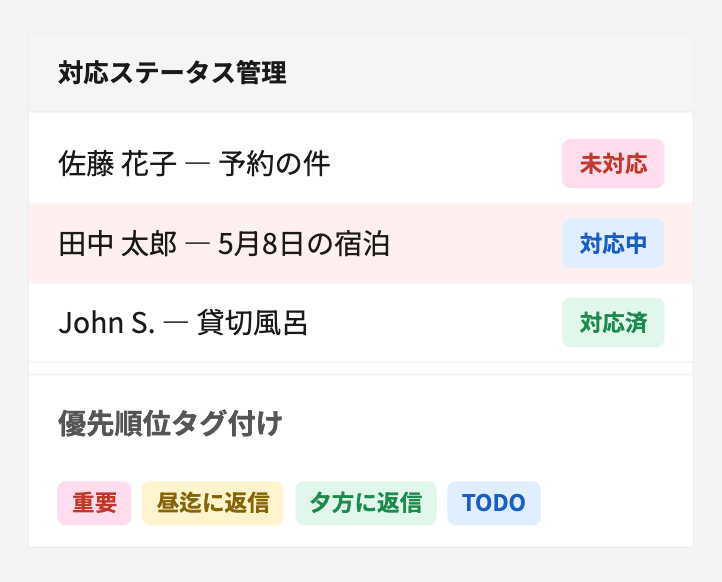This screenshot has width=722, height=582.
Task: Click the 優先順位タグ付け section heading
Action: point(170,424)
